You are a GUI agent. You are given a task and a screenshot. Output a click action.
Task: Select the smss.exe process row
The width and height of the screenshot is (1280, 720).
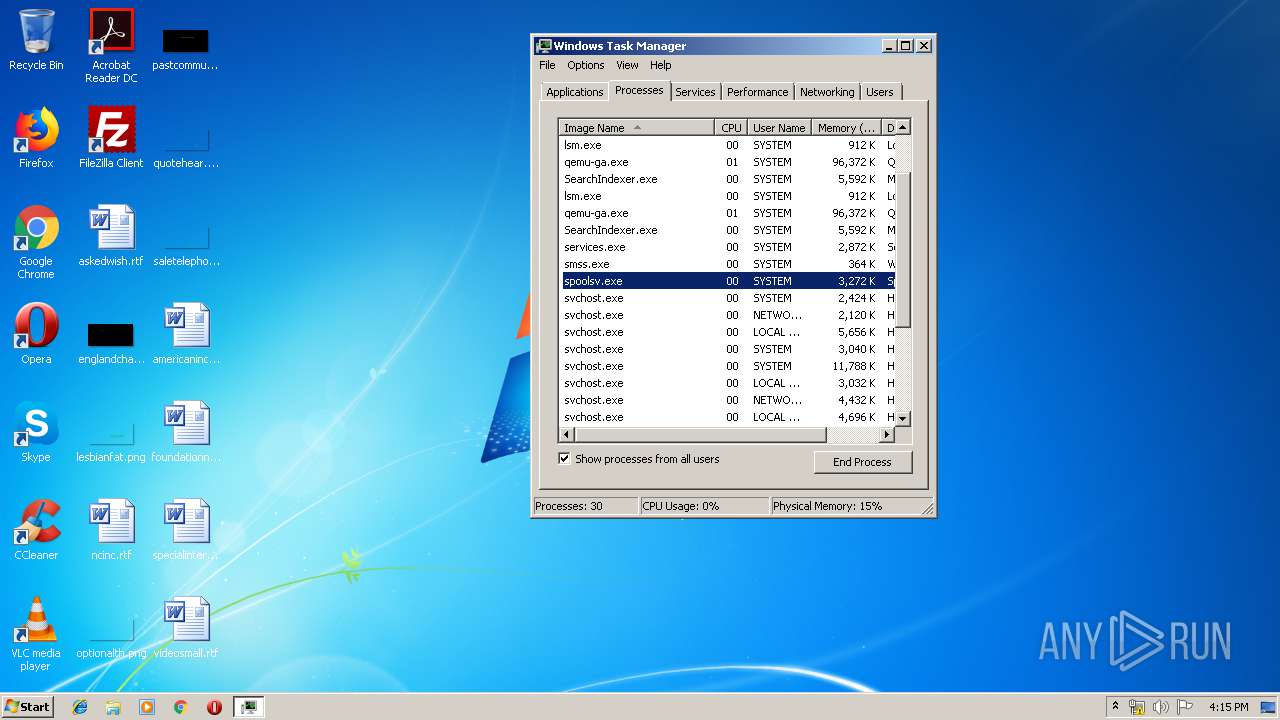tap(727, 264)
